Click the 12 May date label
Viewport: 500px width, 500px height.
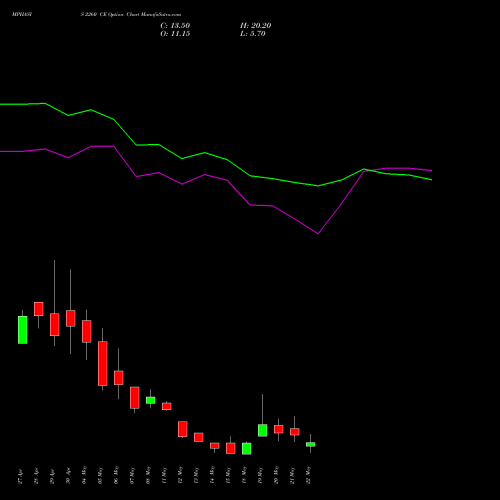(x=180, y=475)
